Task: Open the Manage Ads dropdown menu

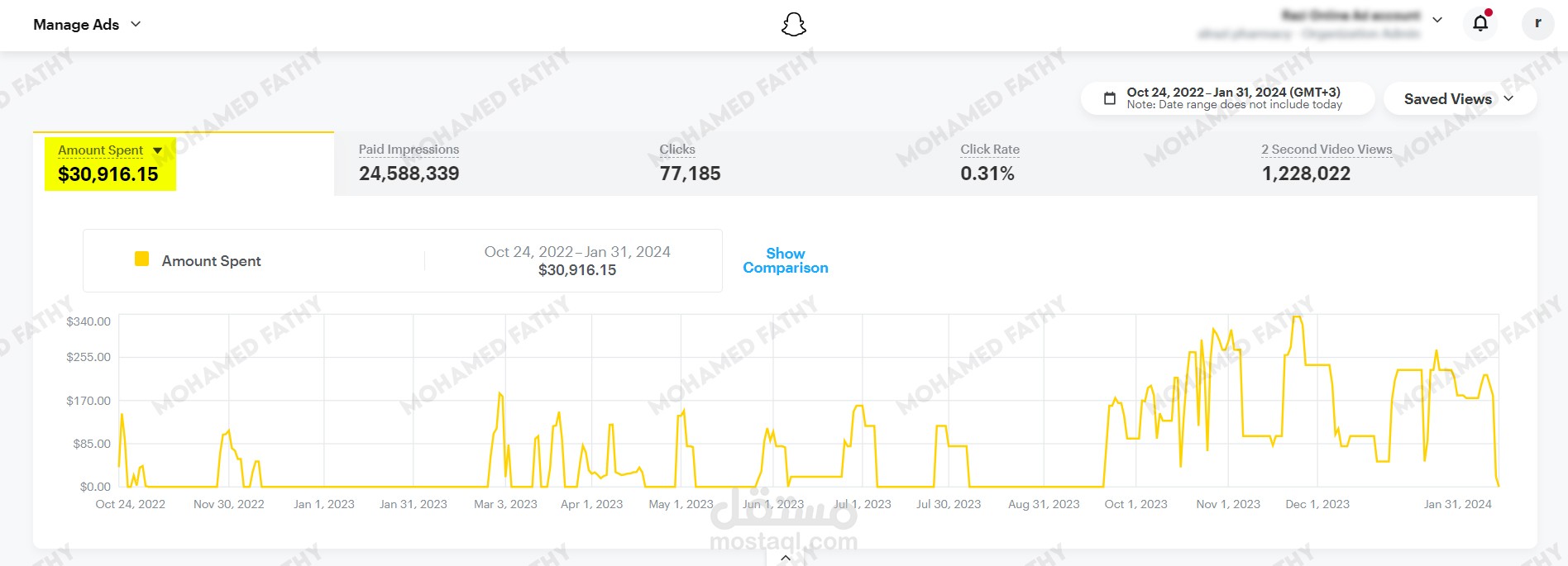Action: pos(87,25)
